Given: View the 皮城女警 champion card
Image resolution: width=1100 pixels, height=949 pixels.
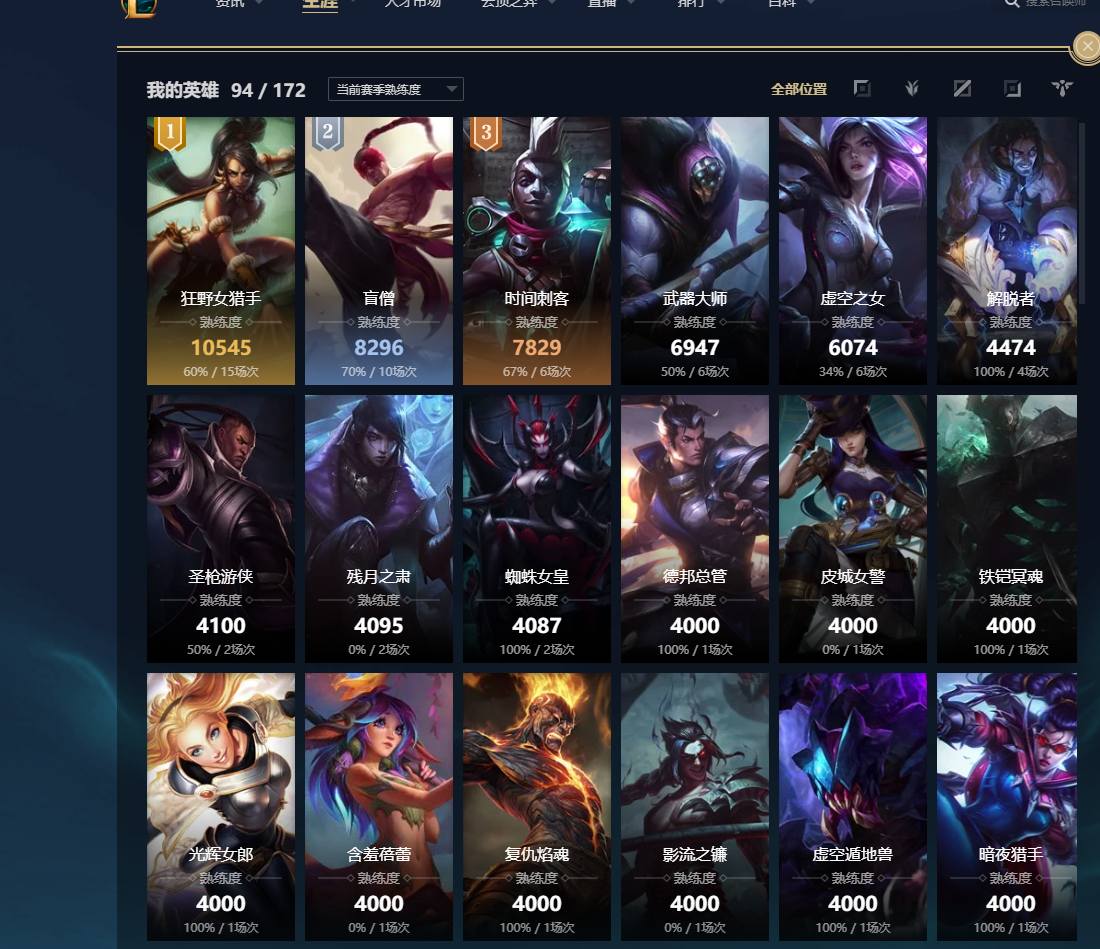Looking at the screenshot, I should [852, 528].
